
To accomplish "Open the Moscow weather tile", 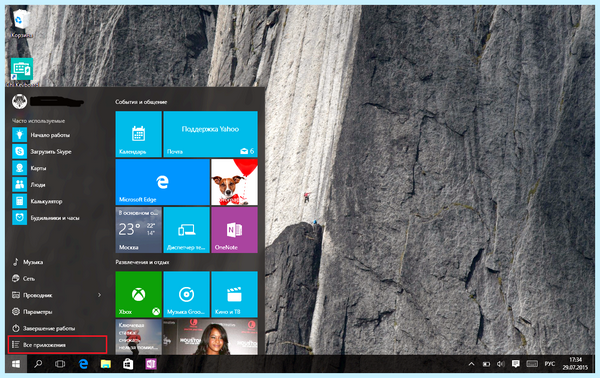I will click(139, 230).
